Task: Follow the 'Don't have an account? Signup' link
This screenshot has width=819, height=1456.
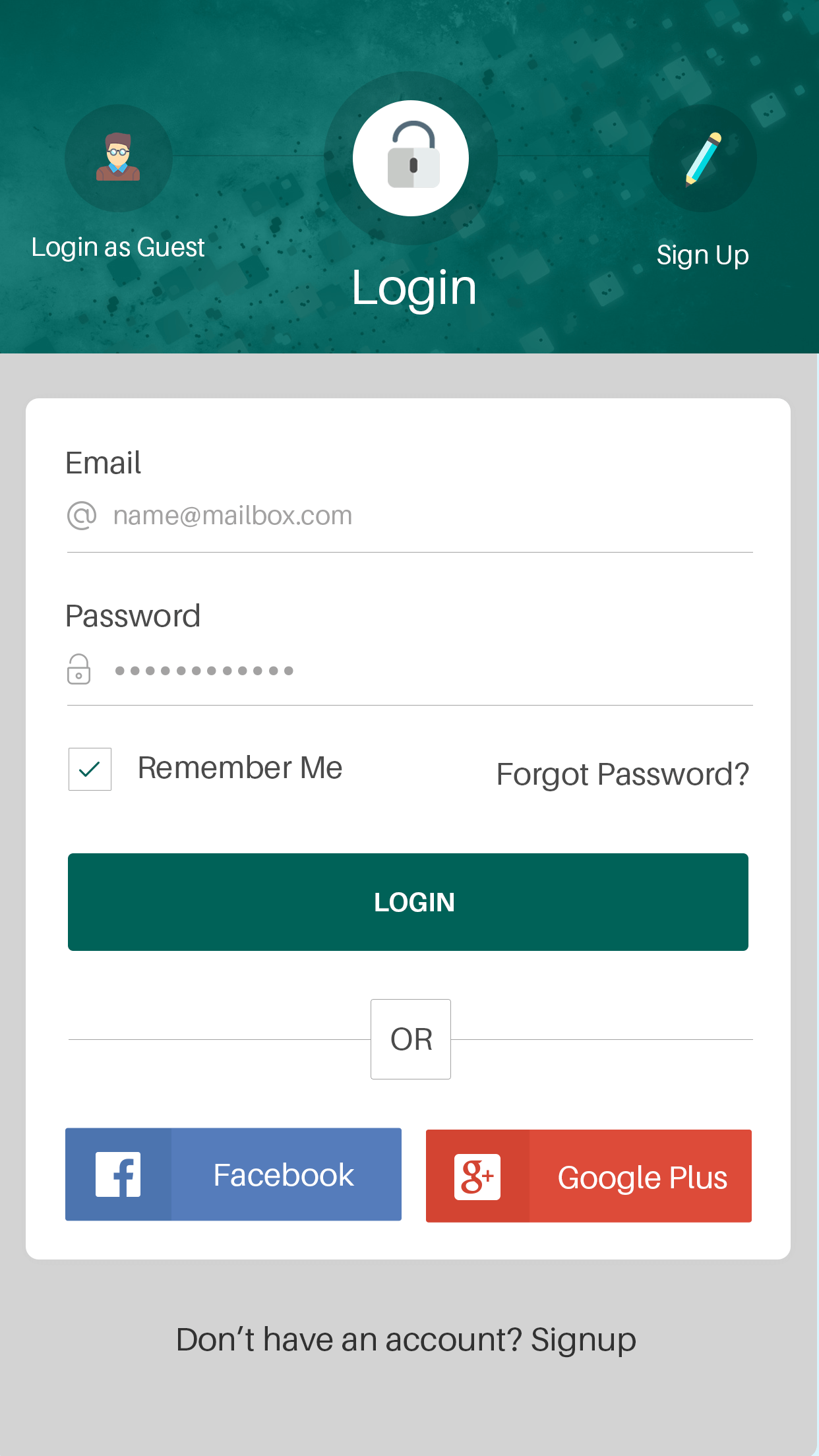Action: tap(406, 1340)
